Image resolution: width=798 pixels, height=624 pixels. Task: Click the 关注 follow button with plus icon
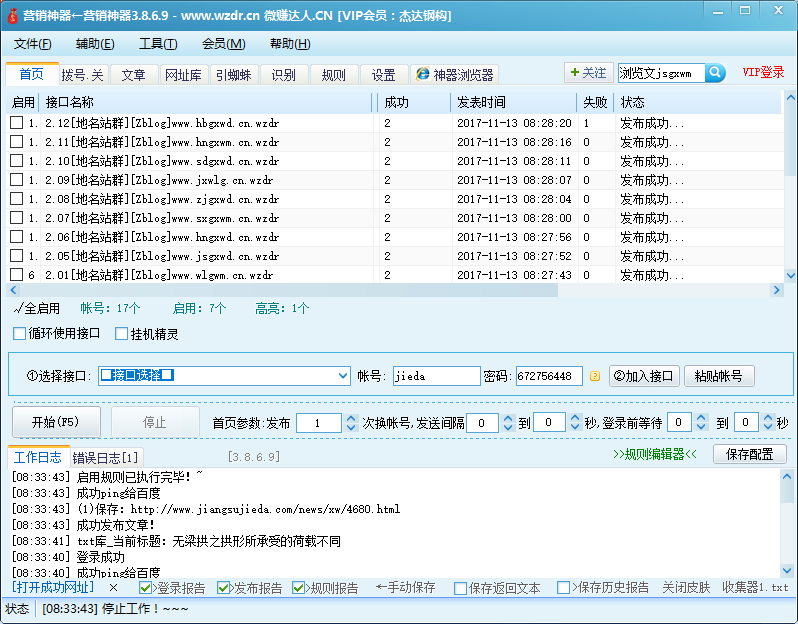(x=587, y=73)
